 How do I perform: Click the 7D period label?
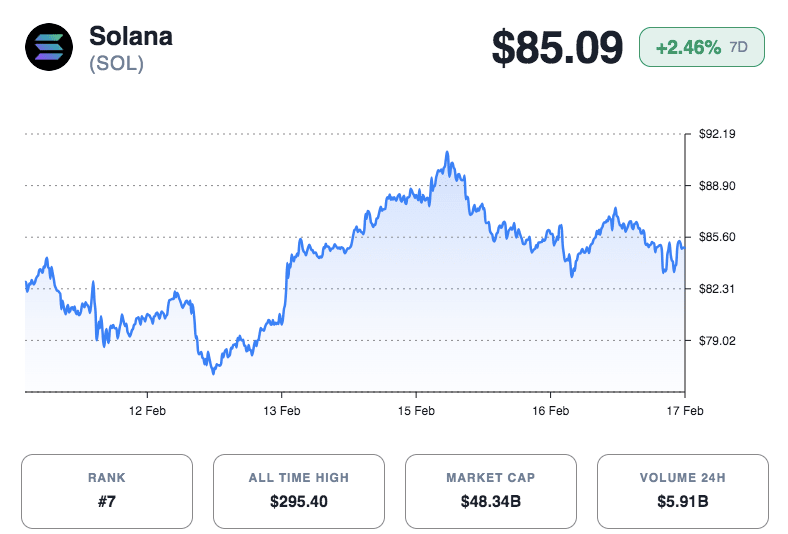(741, 47)
